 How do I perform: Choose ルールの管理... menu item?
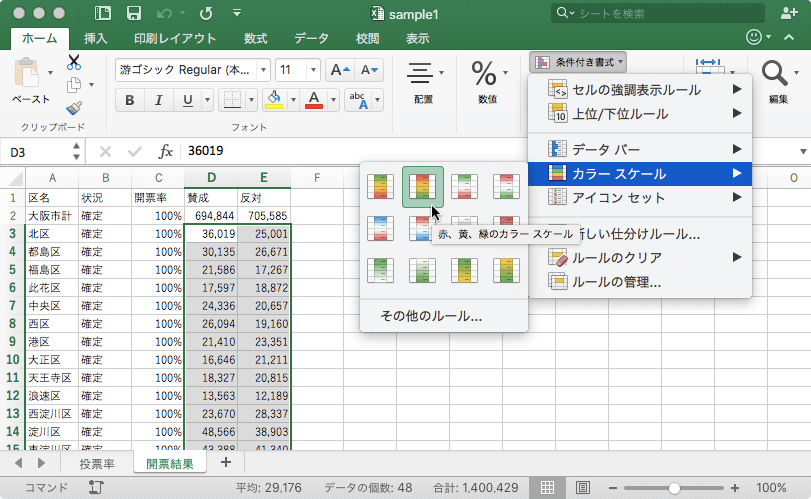coord(640,282)
